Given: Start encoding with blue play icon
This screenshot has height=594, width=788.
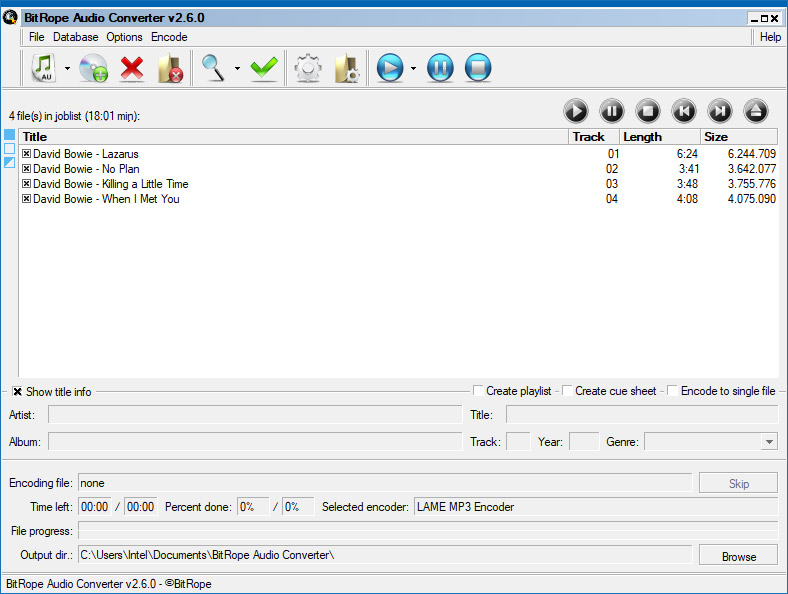Looking at the screenshot, I should tap(389, 68).
